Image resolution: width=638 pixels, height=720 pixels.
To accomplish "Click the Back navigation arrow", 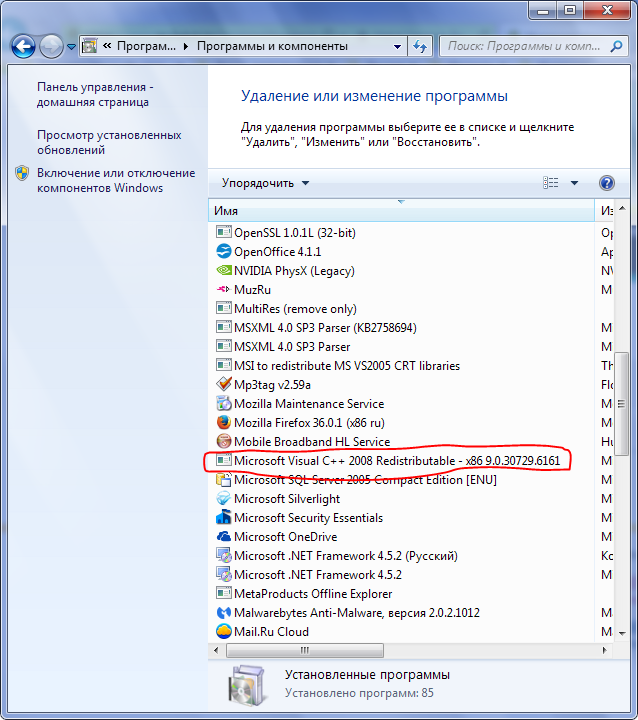I will click(23, 46).
